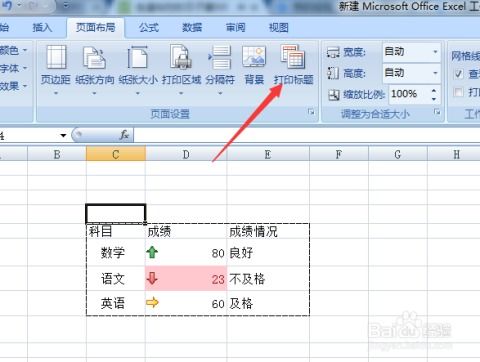
Task: Expand the 颜色 theme colors dropdown
Action: (x=25, y=51)
